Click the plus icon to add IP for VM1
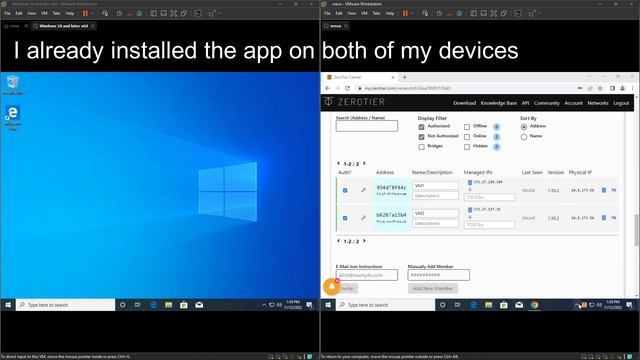This screenshot has height=360, width=640. [x=470, y=190]
